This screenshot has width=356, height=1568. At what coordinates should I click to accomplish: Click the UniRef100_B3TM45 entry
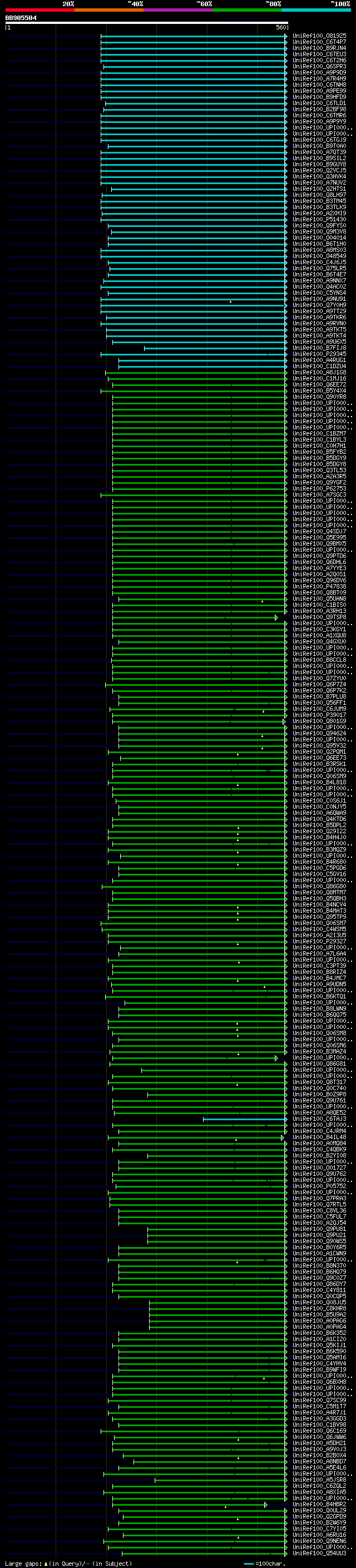coord(319,201)
